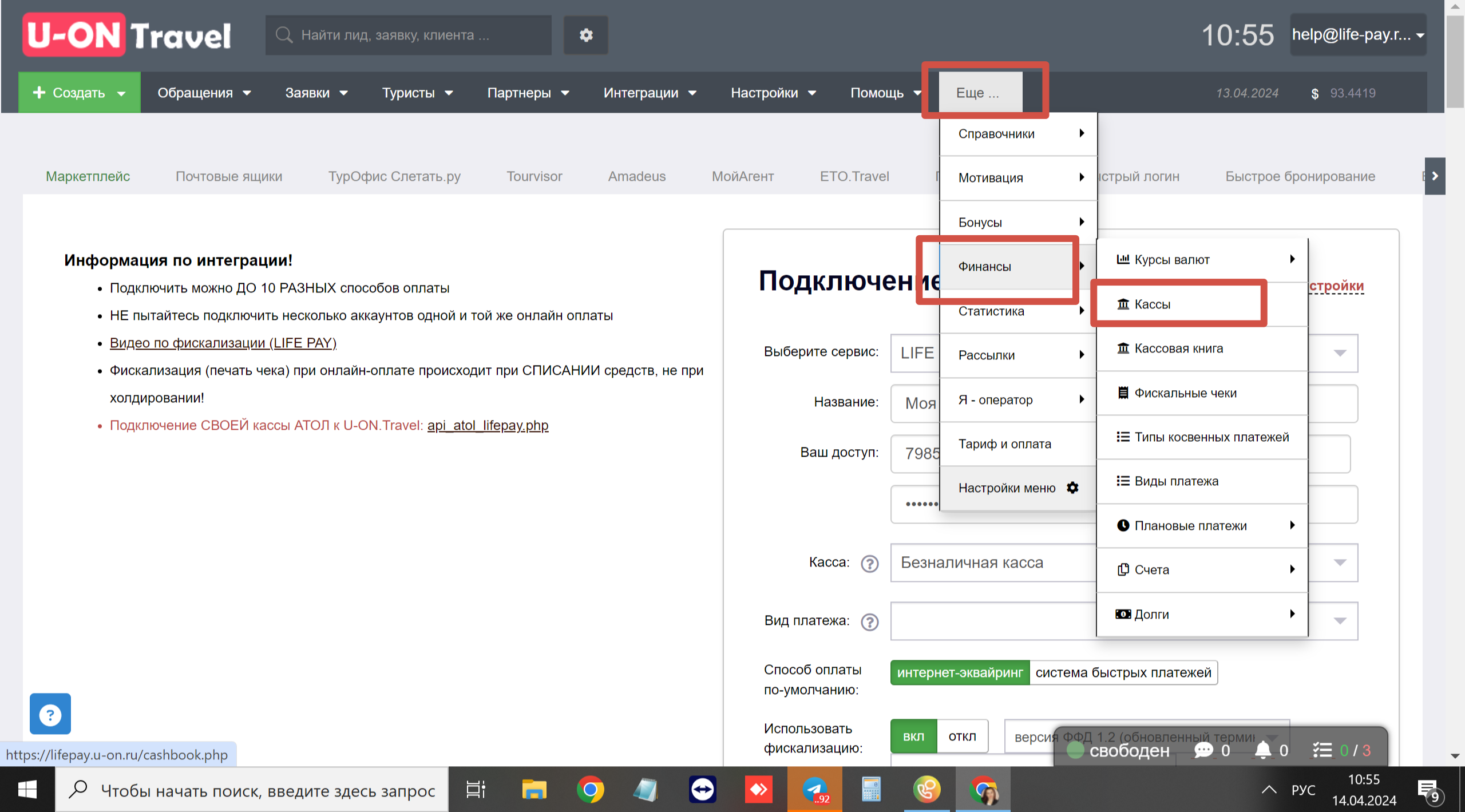Open Windows Start menu

tap(27, 790)
